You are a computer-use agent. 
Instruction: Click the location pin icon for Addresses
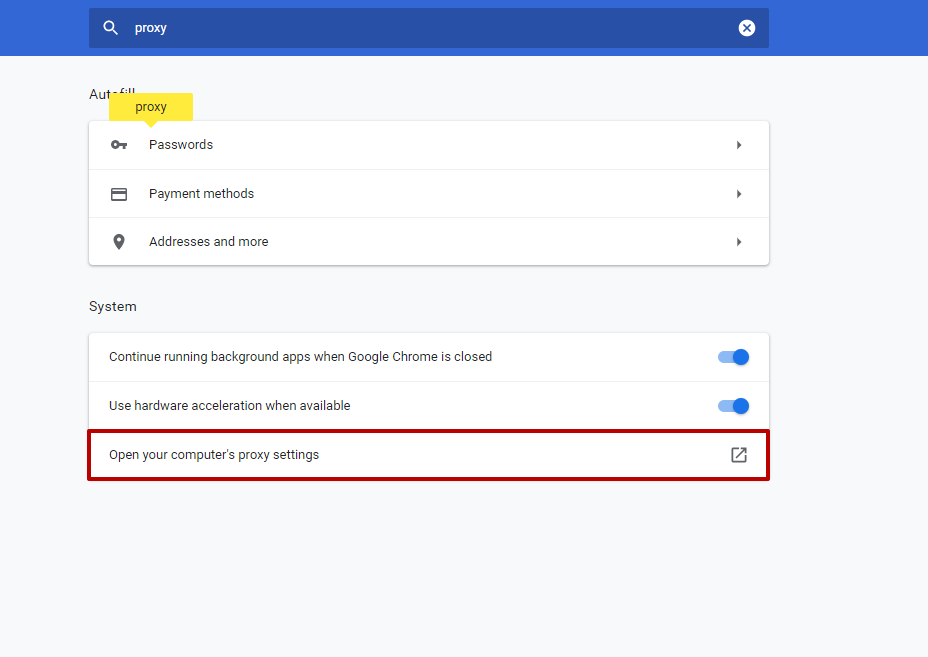pos(119,242)
